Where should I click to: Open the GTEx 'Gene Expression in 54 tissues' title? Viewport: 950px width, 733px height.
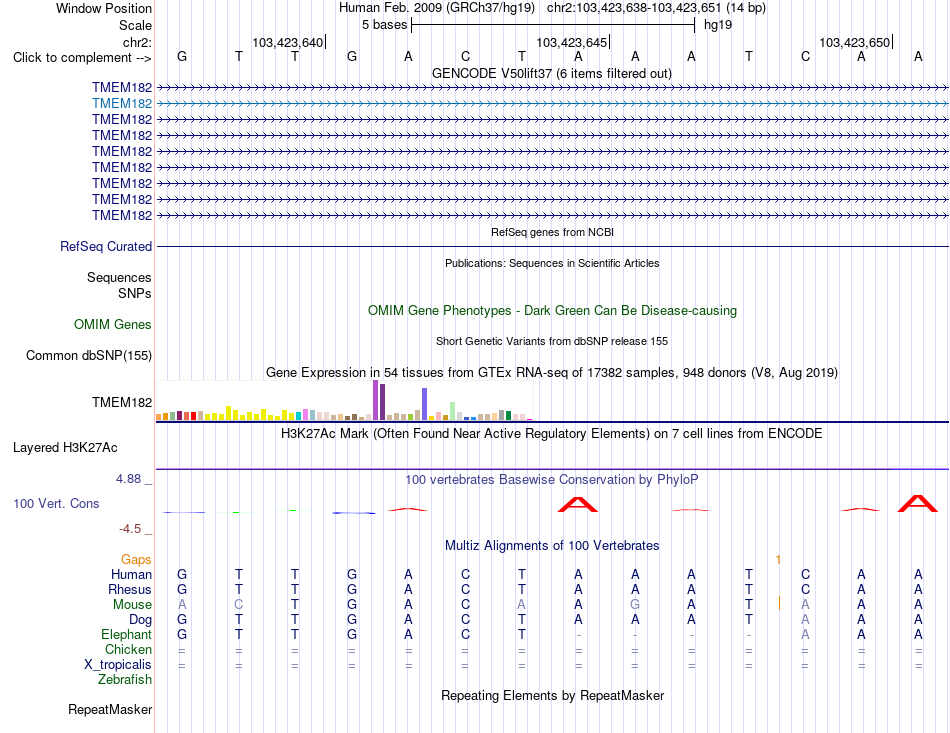(552, 373)
